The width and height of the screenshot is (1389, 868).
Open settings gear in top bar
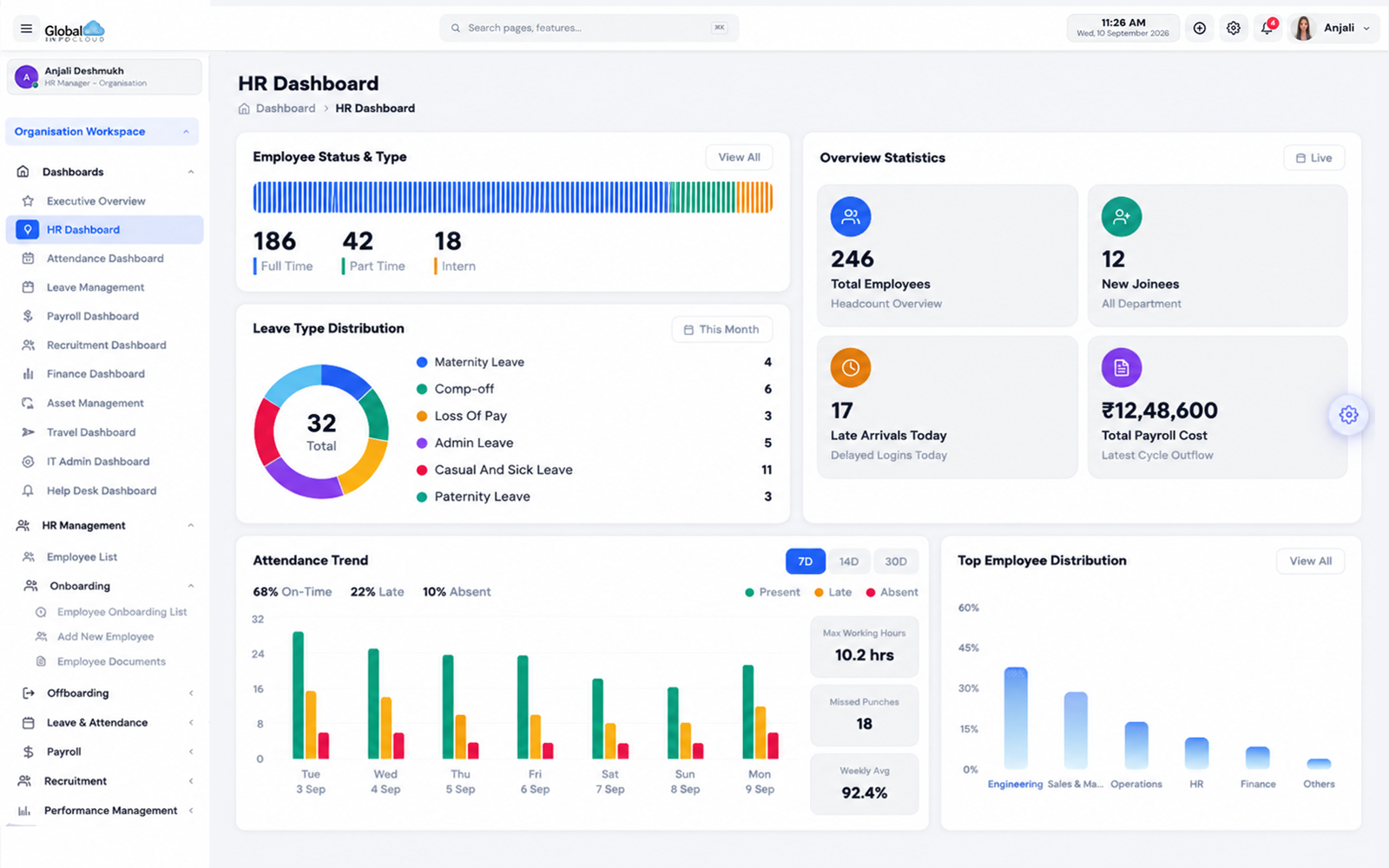click(1234, 29)
